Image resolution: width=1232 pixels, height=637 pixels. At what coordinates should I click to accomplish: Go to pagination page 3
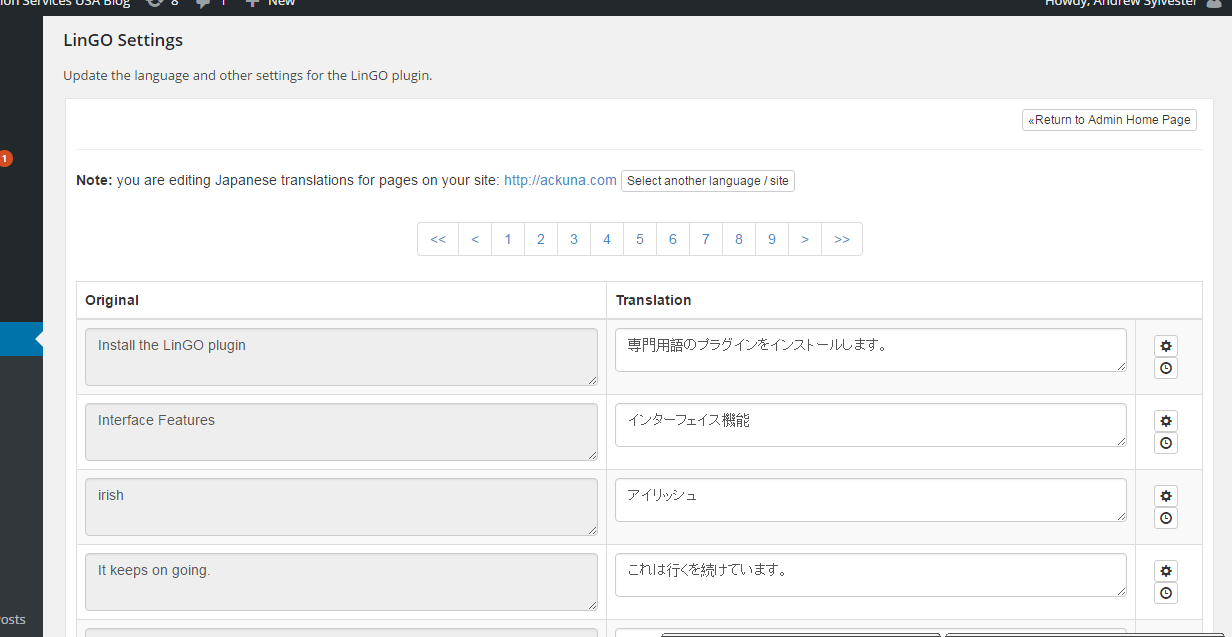tap(574, 239)
